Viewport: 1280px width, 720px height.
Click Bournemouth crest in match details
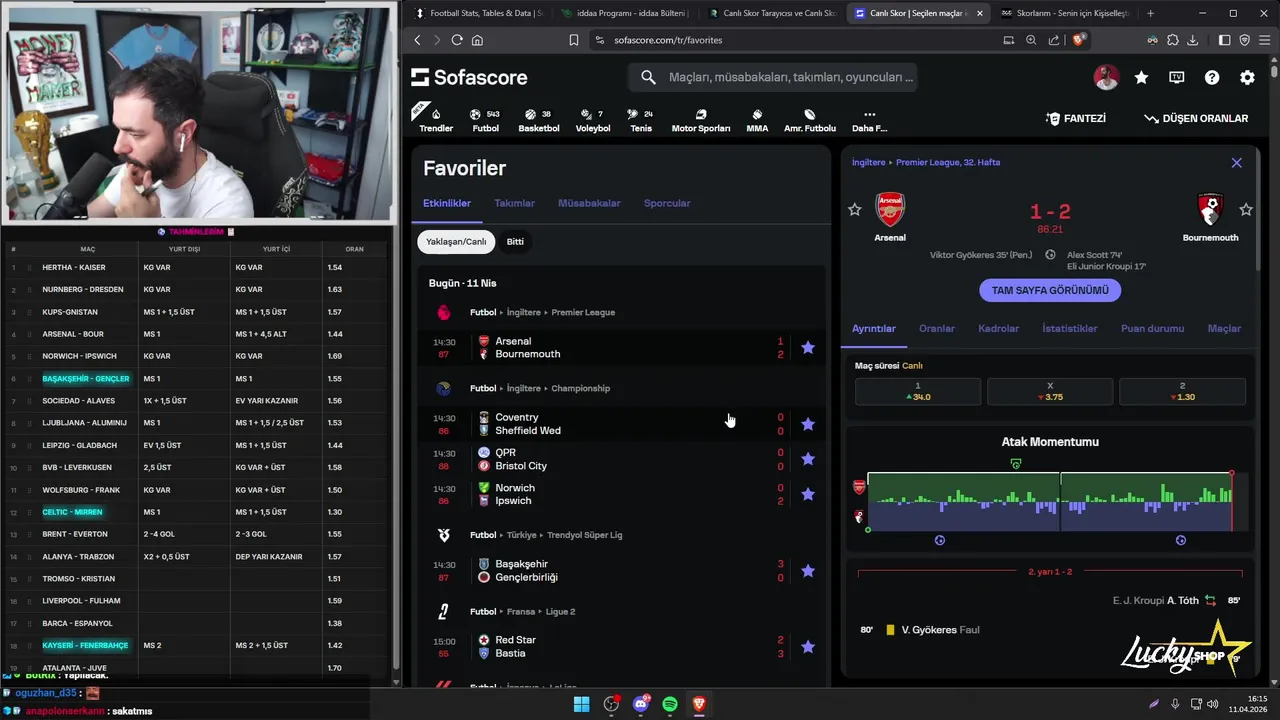(x=1211, y=210)
